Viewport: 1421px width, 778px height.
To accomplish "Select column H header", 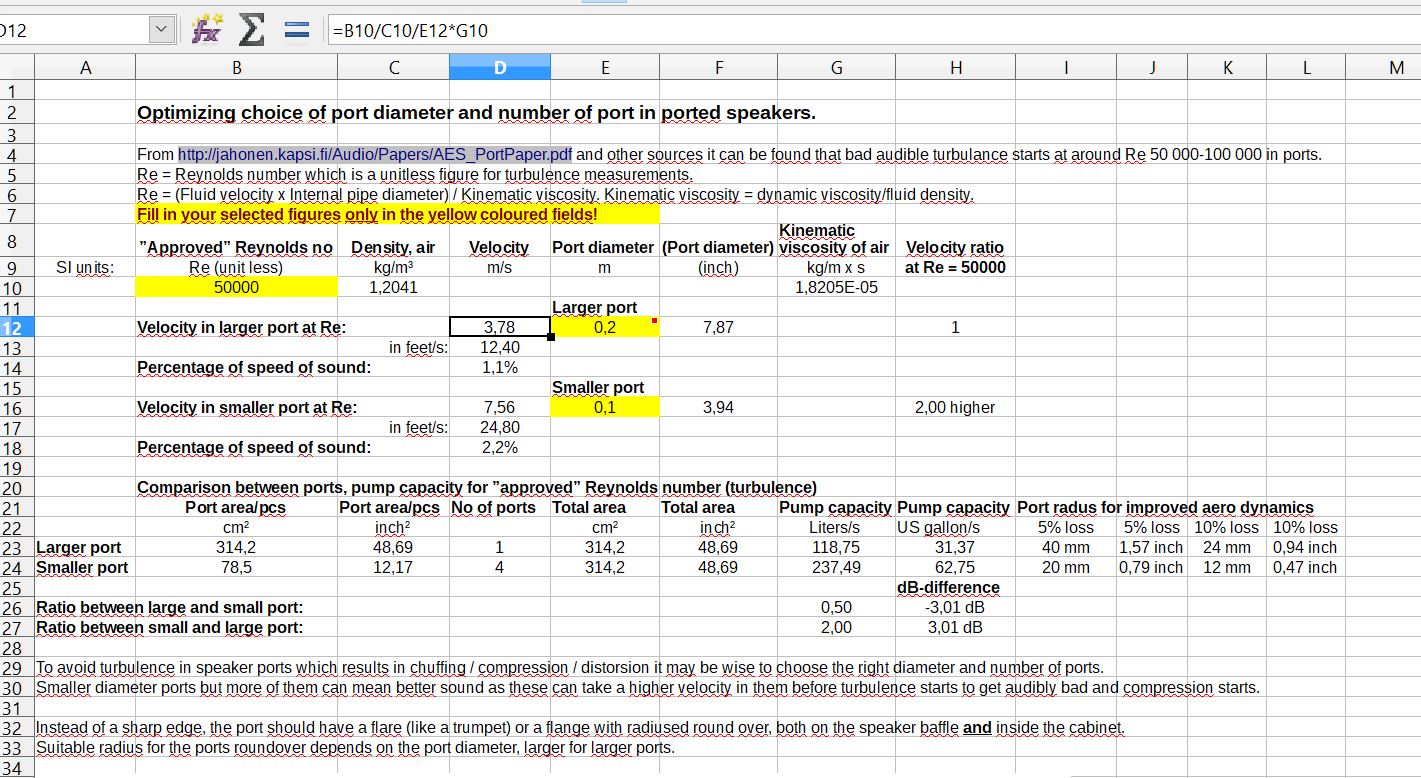I will tap(956, 66).
